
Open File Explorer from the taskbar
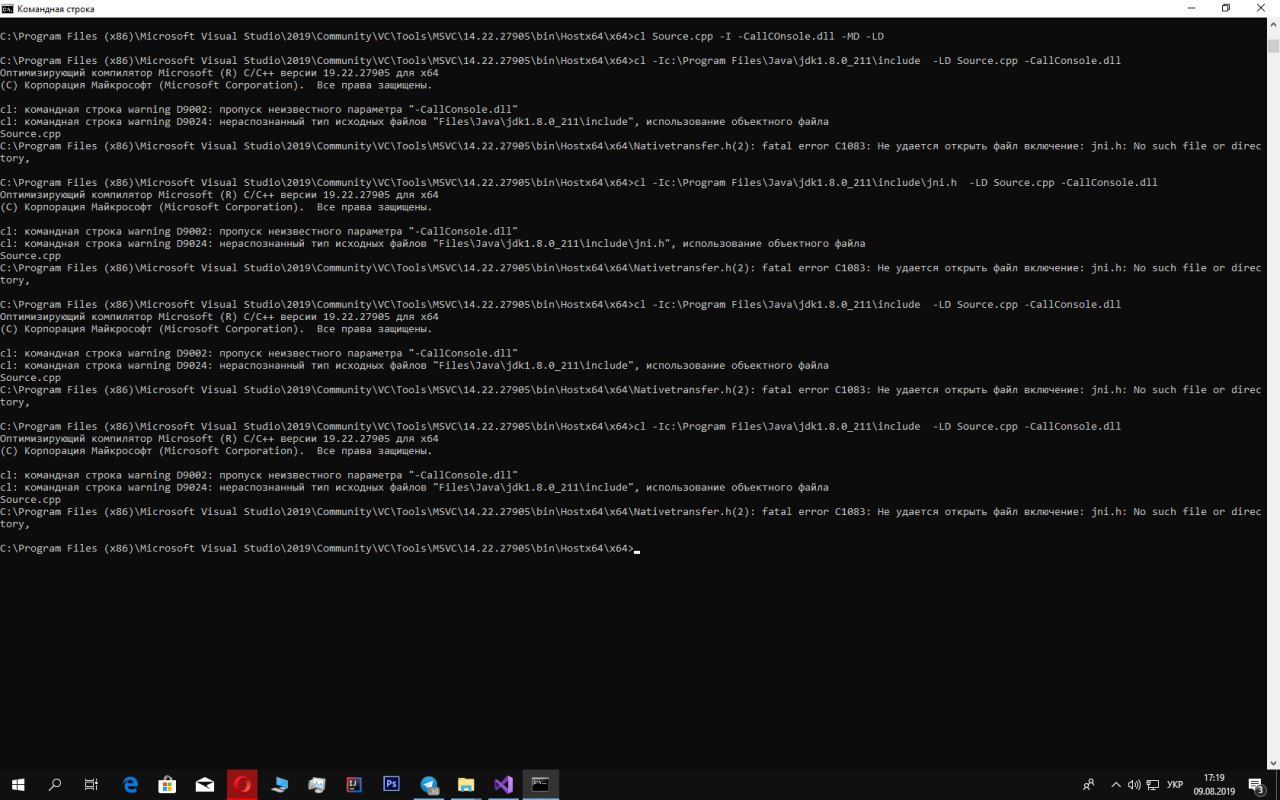(466, 785)
